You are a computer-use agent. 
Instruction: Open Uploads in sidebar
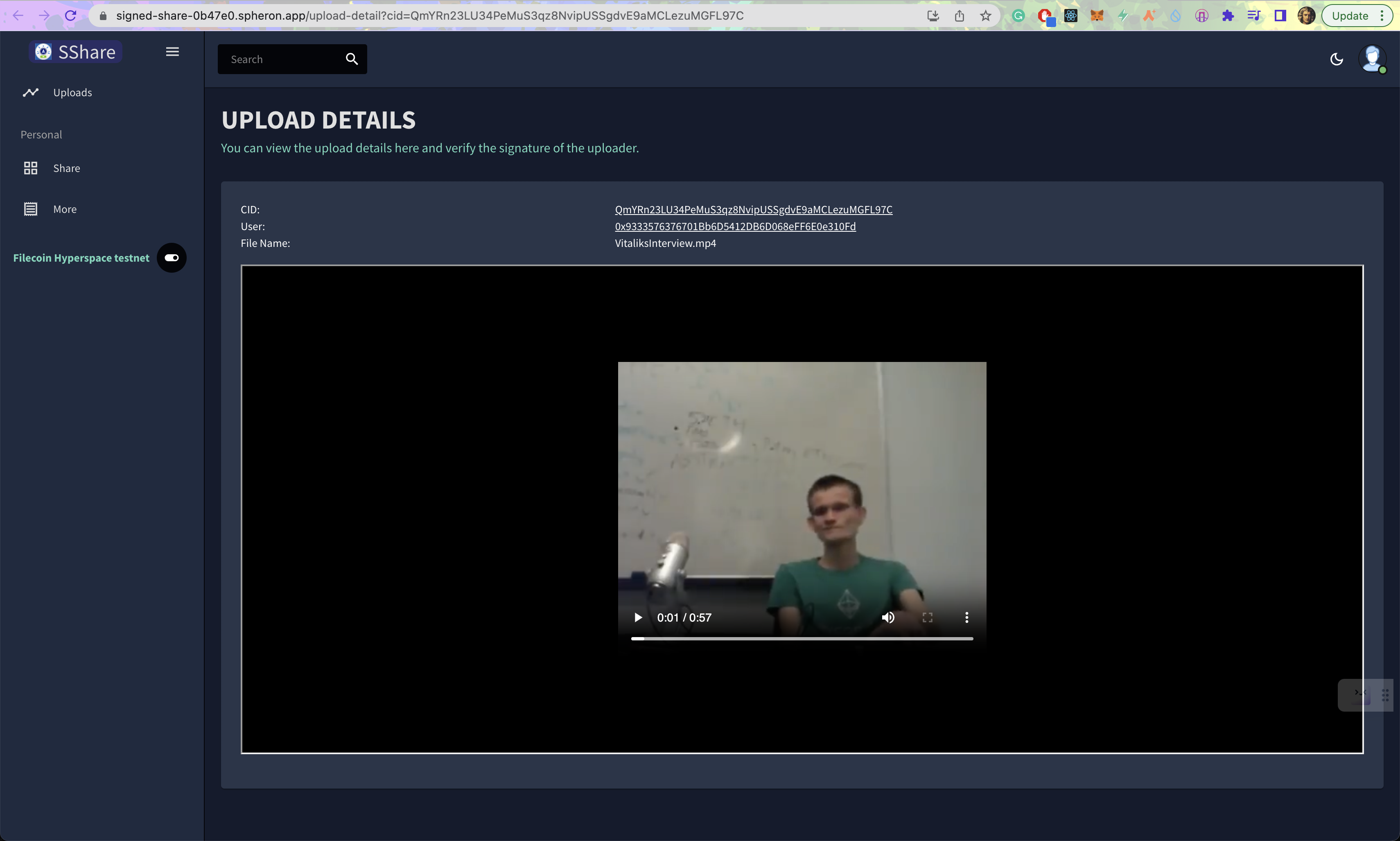[x=72, y=93]
